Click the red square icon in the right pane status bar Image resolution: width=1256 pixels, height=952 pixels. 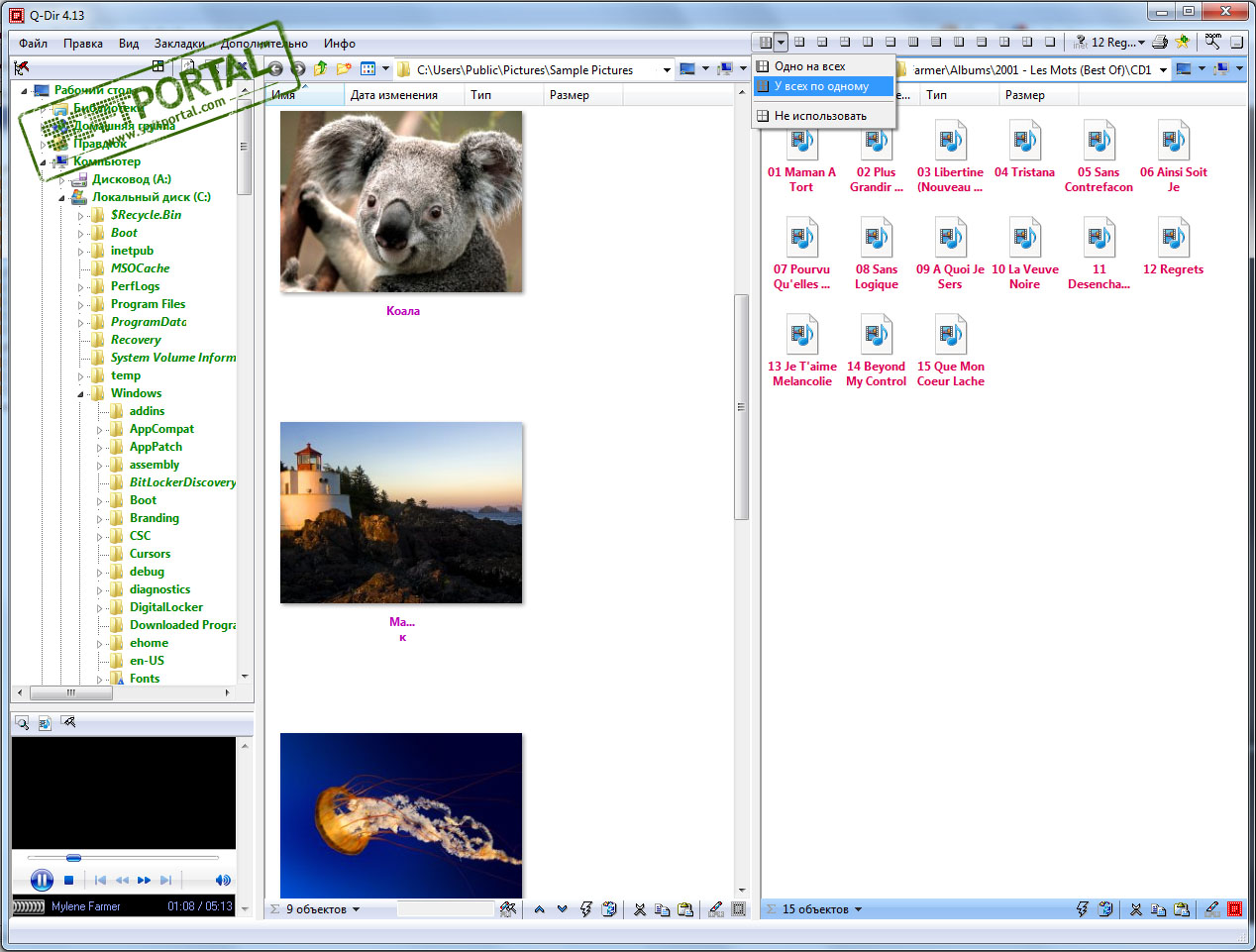[x=1234, y=908]
